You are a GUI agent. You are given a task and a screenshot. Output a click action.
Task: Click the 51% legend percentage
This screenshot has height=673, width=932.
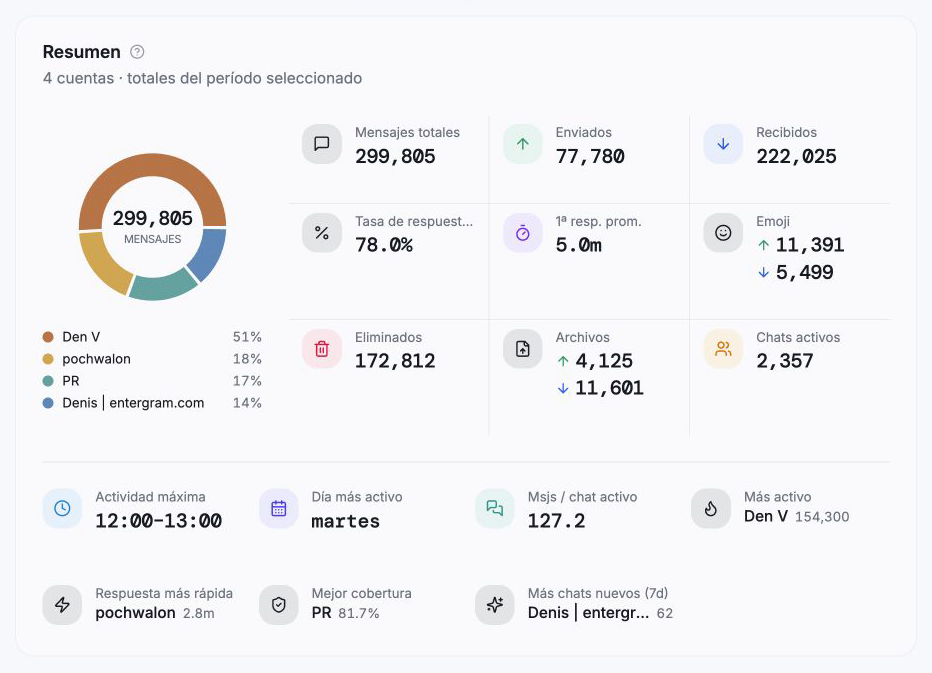coord(247,337)
